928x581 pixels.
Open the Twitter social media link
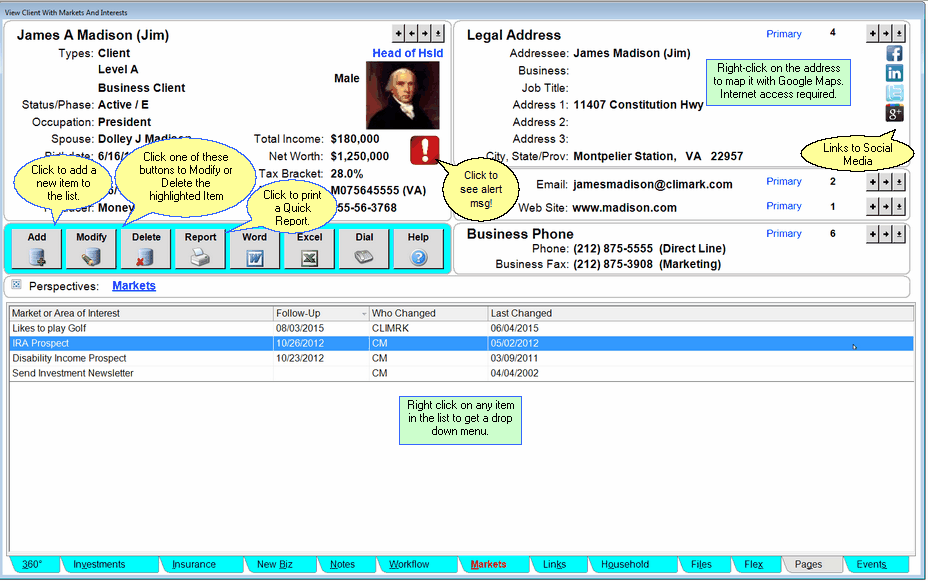point(893,92)
